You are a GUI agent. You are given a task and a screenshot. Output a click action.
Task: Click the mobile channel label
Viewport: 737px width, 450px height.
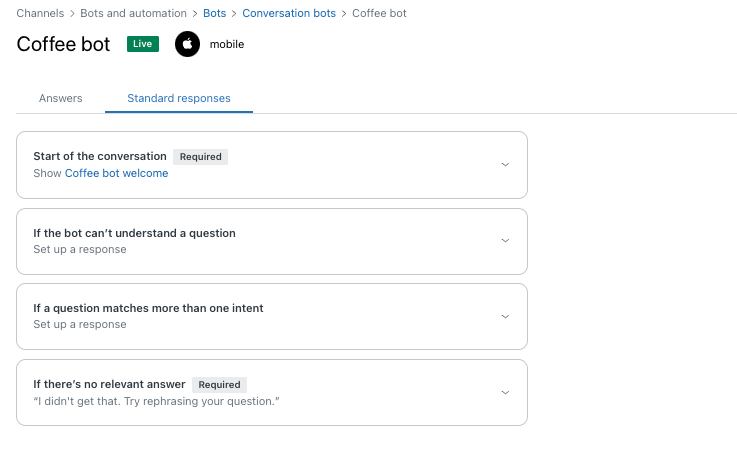tap(227, 44)
